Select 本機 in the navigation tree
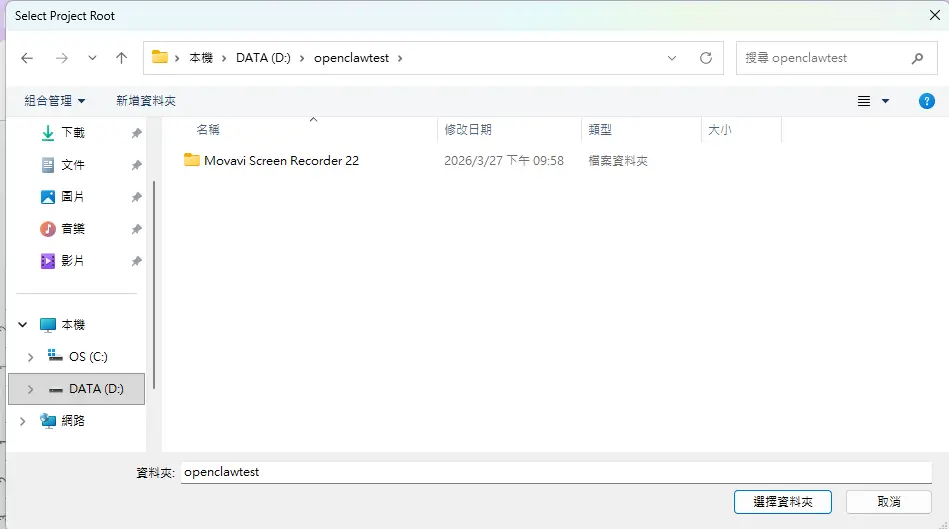 (x=73, y=325)
